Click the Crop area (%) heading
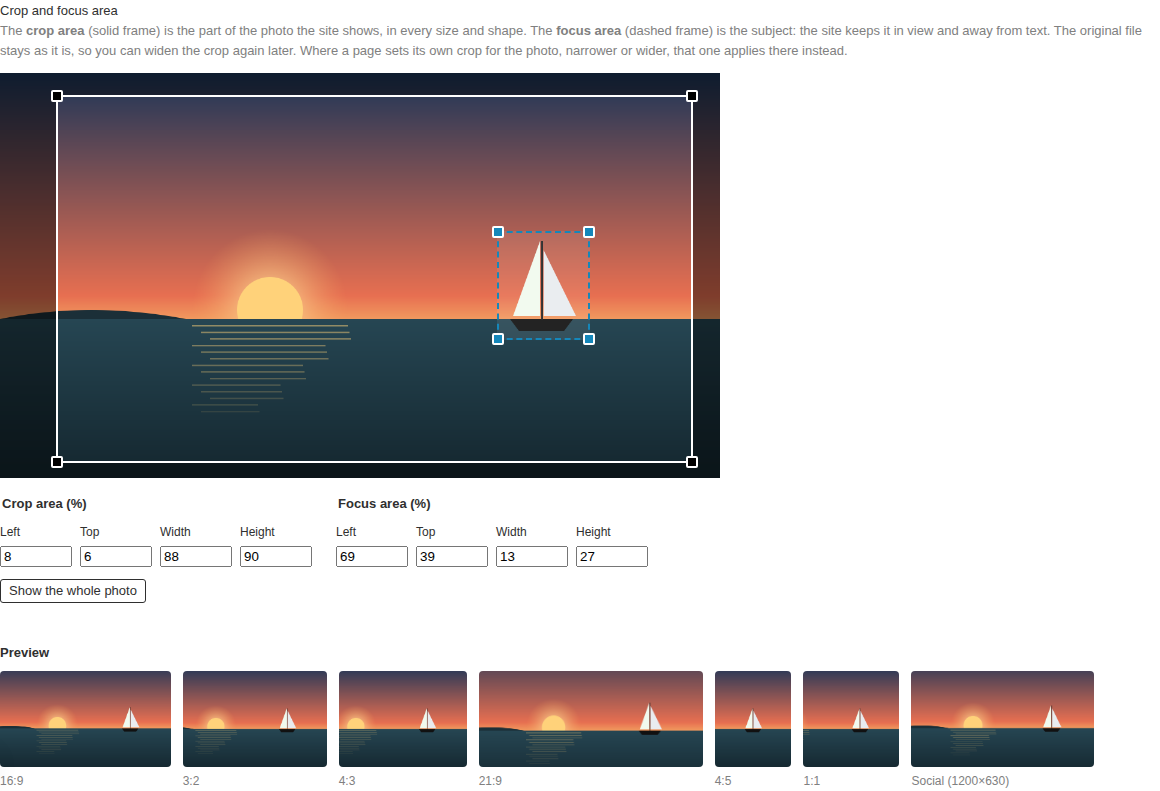 pos(44,504)
